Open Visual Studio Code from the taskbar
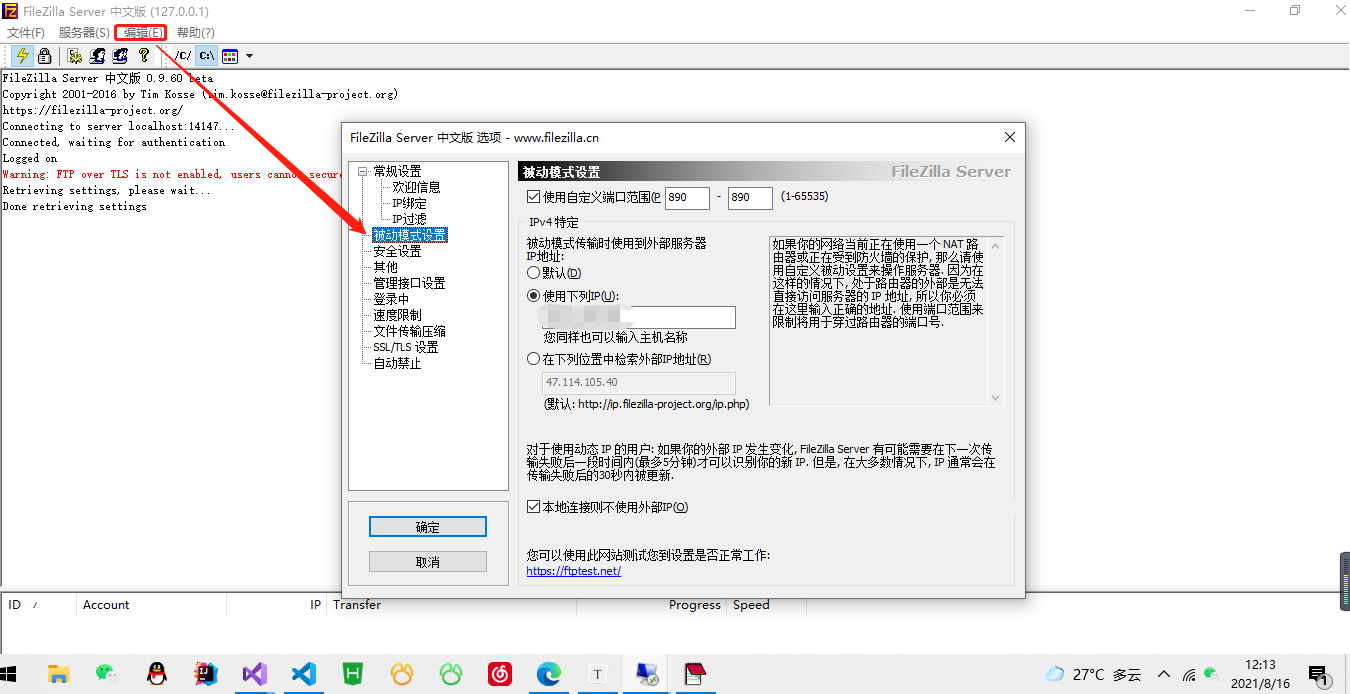Image resolution: width=1350 pixels, height=694 pixels. pyautogui.click(x=304, y=674)
